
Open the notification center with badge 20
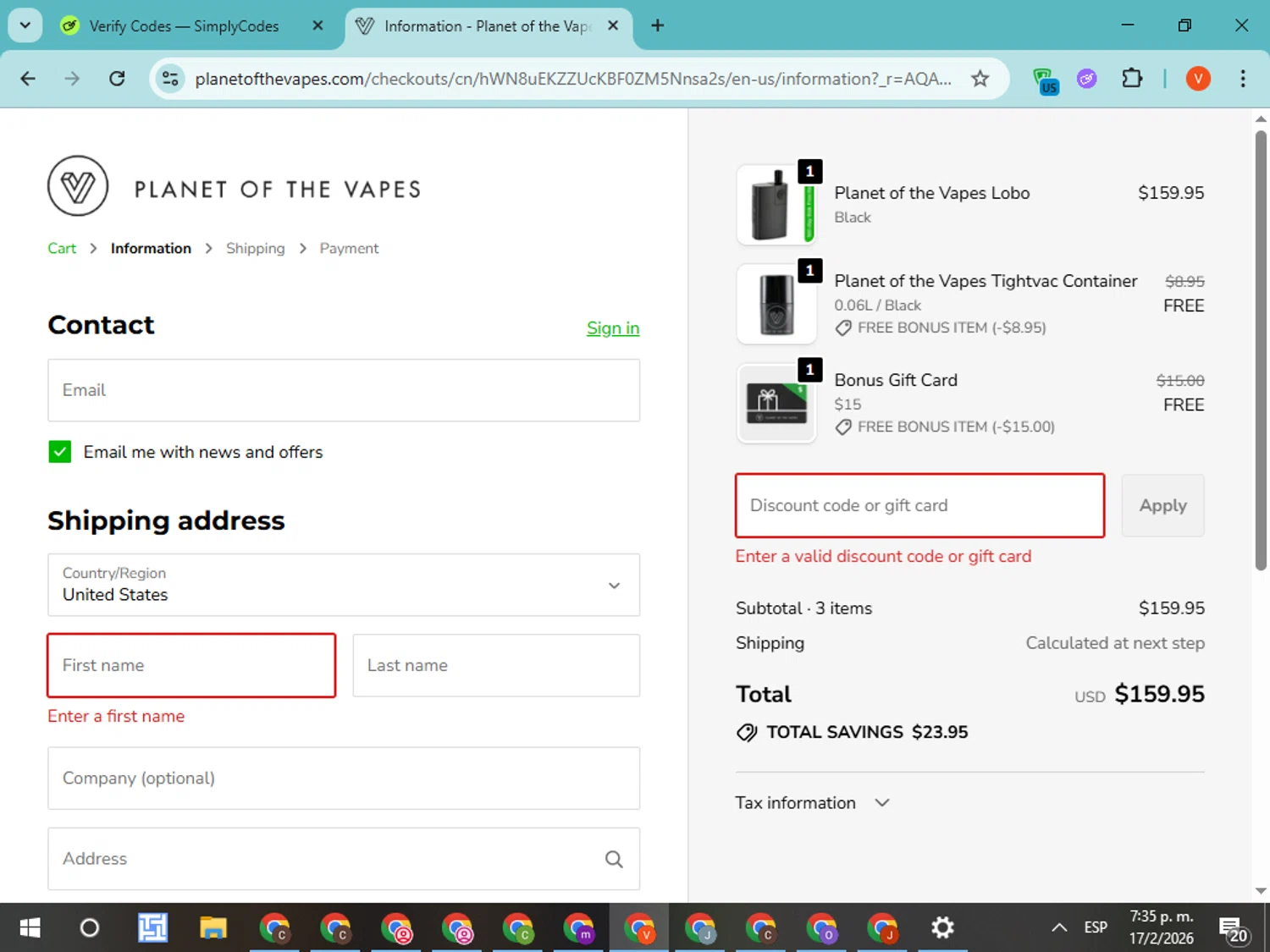(1233, 929)
